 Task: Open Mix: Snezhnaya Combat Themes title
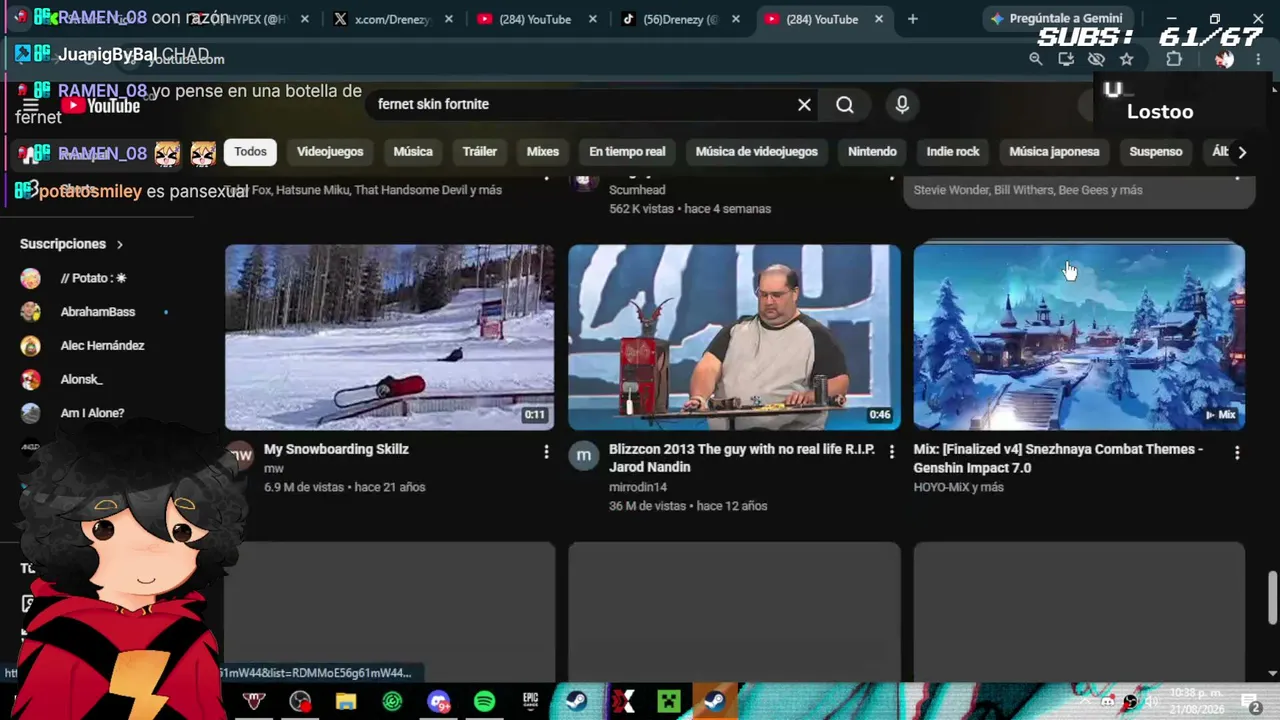pyautogui.click(x=1058, y=458)
